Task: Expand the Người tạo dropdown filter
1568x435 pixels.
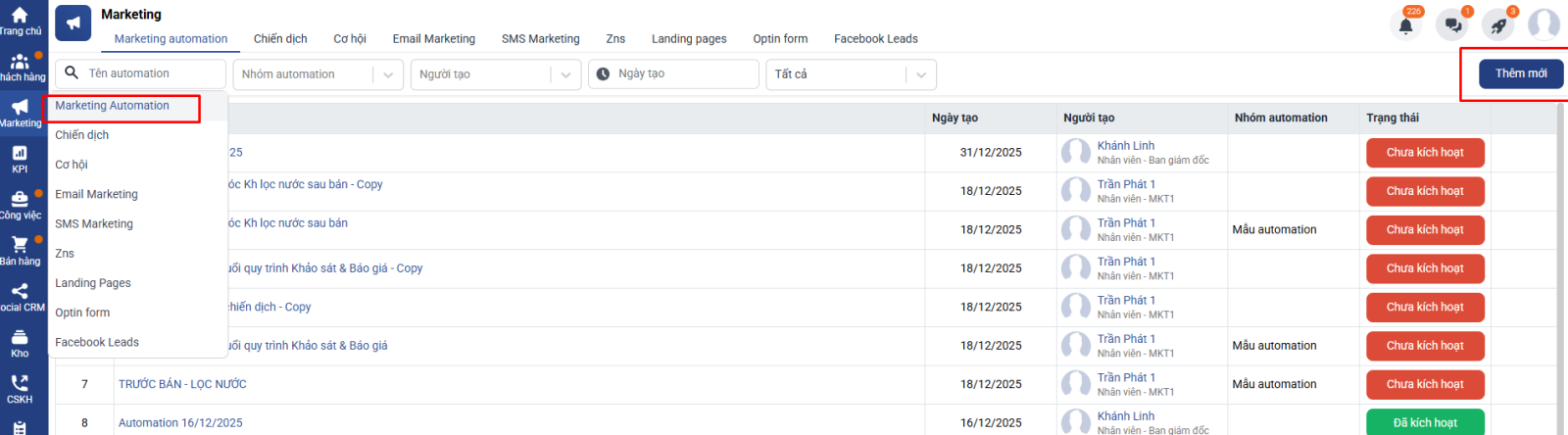Action: point(565,74)
